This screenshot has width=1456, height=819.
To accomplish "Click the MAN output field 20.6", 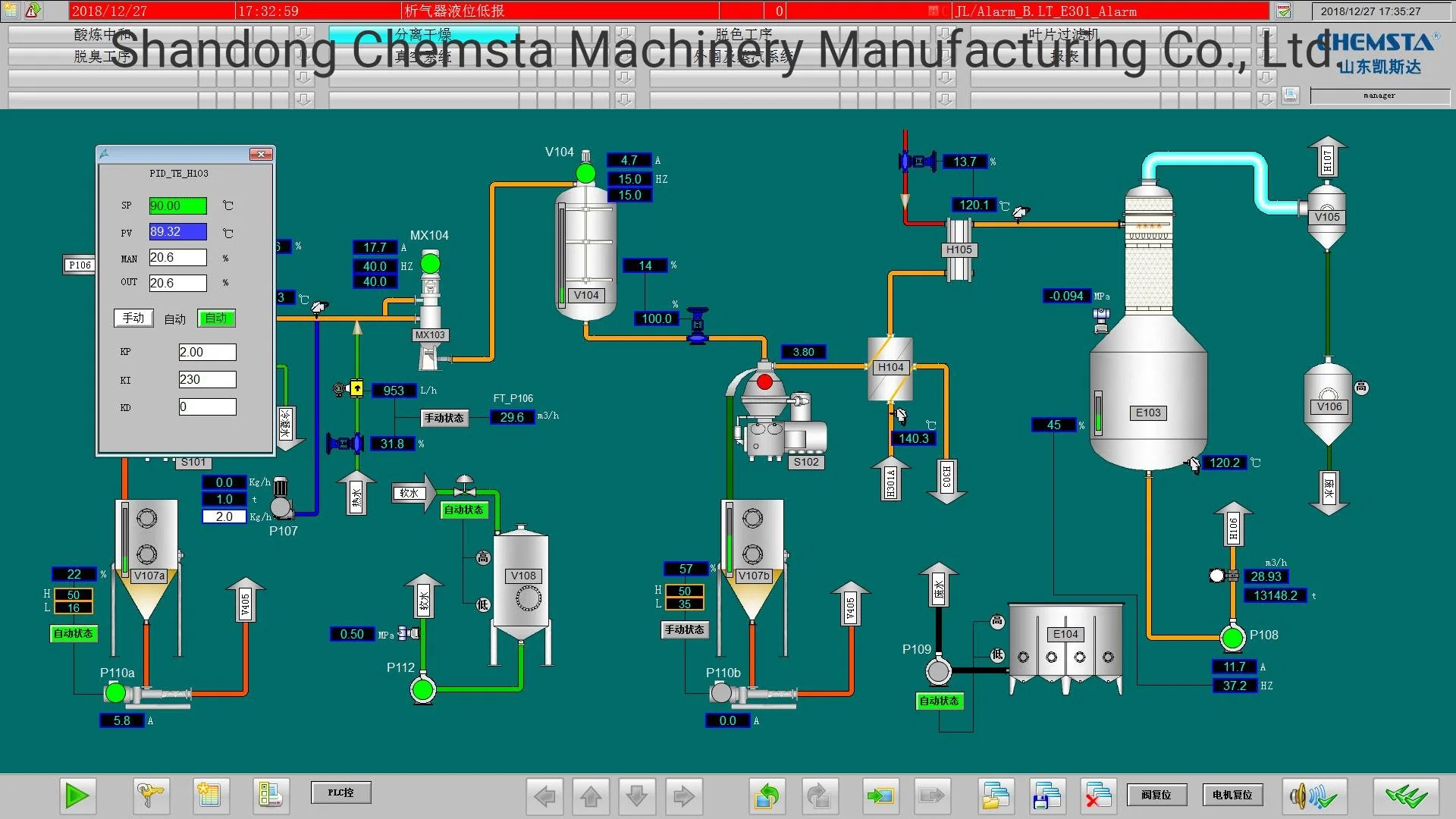I will click(x=177, y=257).
